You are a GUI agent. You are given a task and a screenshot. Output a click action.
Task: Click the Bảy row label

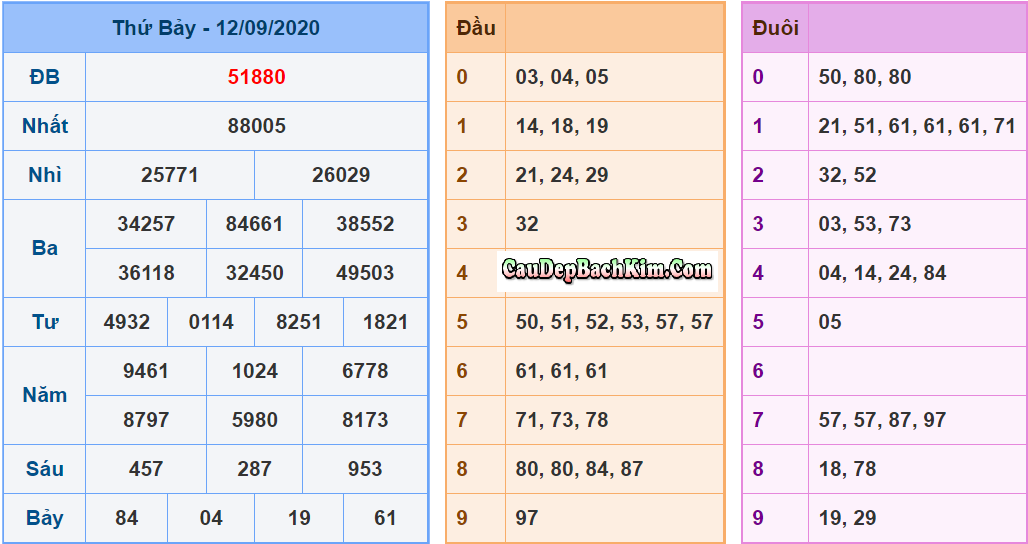pyautogui.click(x=45, y=518)
